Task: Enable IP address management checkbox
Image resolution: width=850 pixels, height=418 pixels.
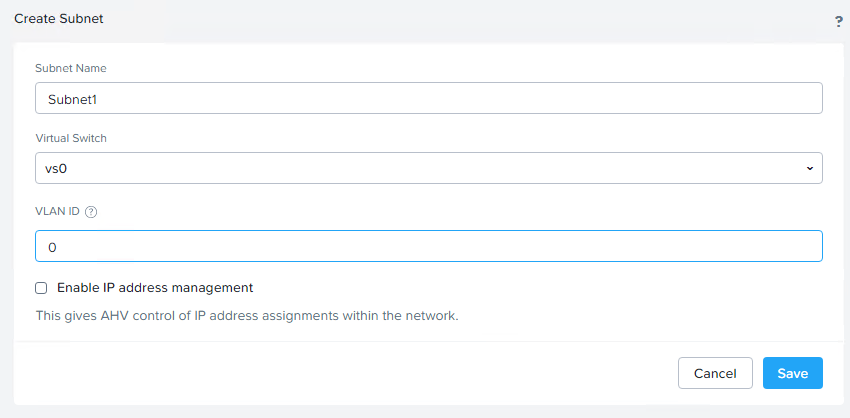Action: (41, 288)
